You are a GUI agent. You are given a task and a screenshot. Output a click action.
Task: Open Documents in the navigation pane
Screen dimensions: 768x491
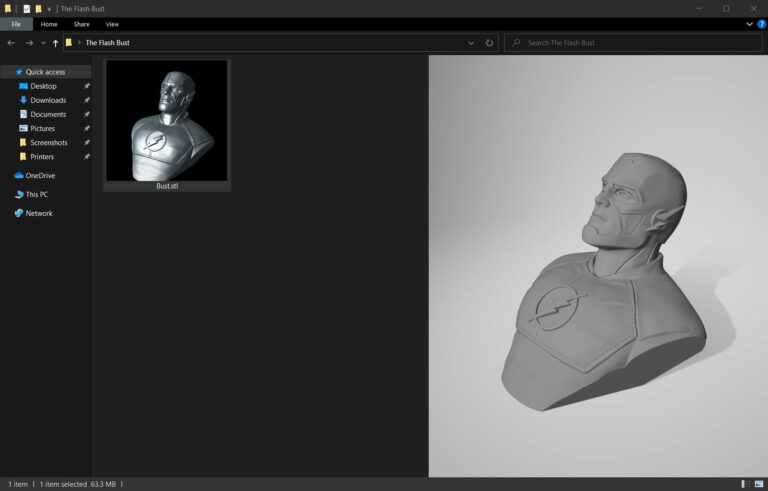click(48, 114)
